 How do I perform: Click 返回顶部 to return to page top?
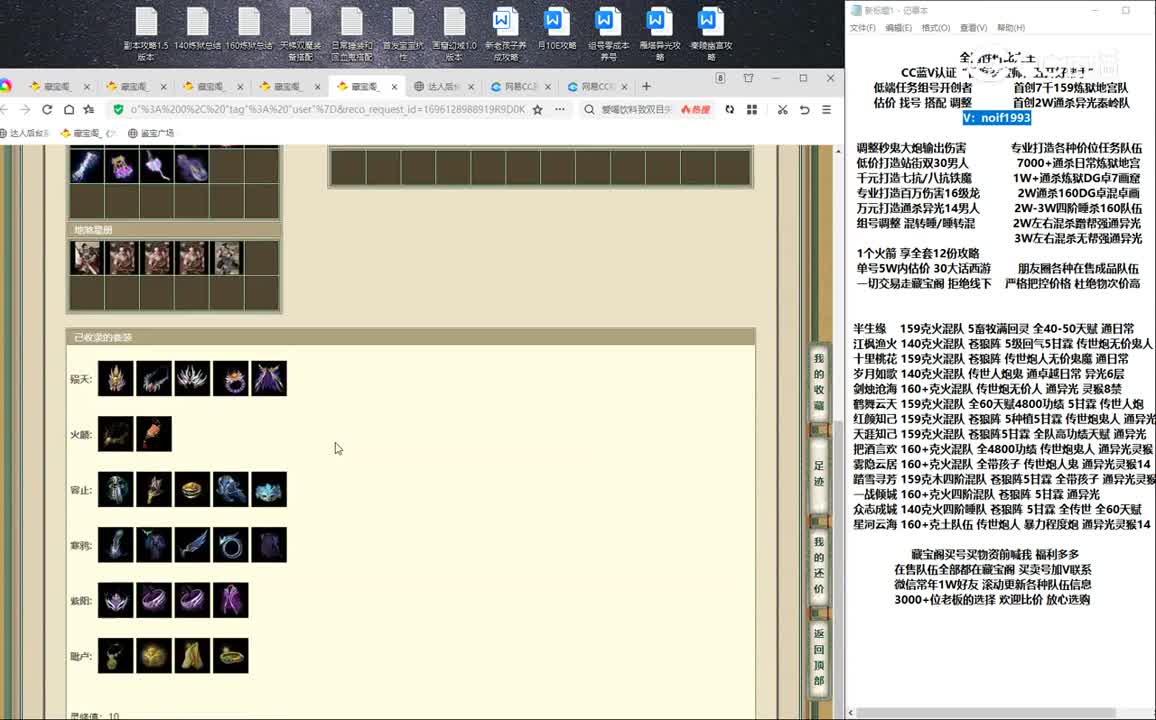coord(819,657)
